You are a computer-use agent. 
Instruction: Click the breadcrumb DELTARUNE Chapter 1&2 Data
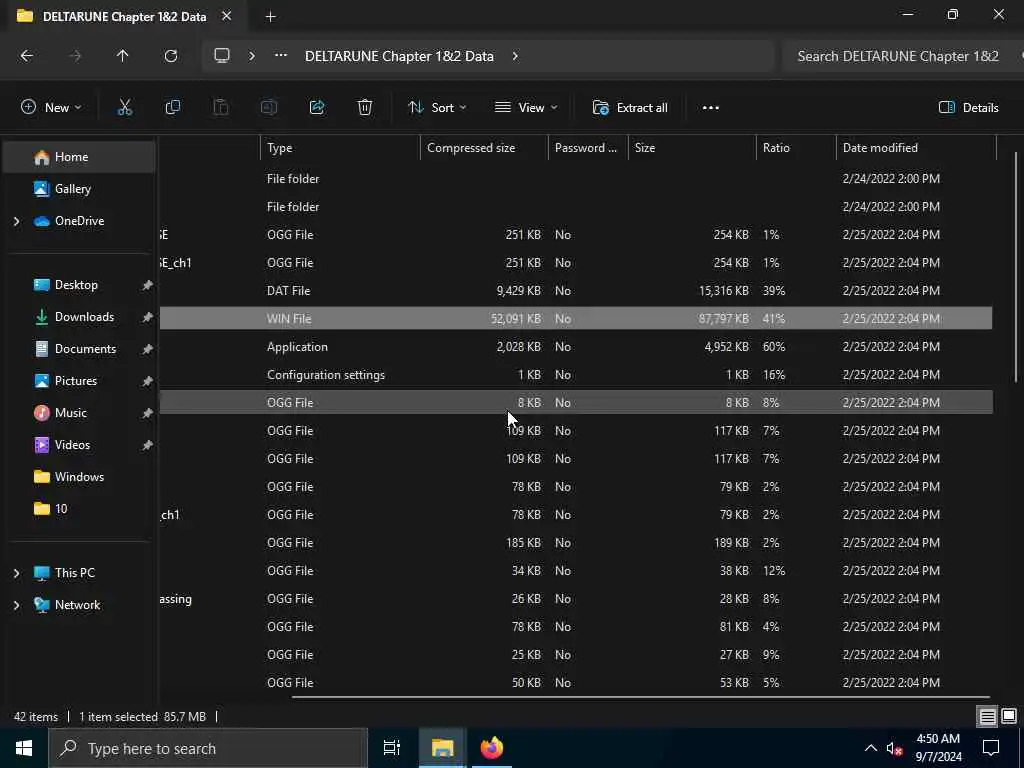[x=399, y=56]
